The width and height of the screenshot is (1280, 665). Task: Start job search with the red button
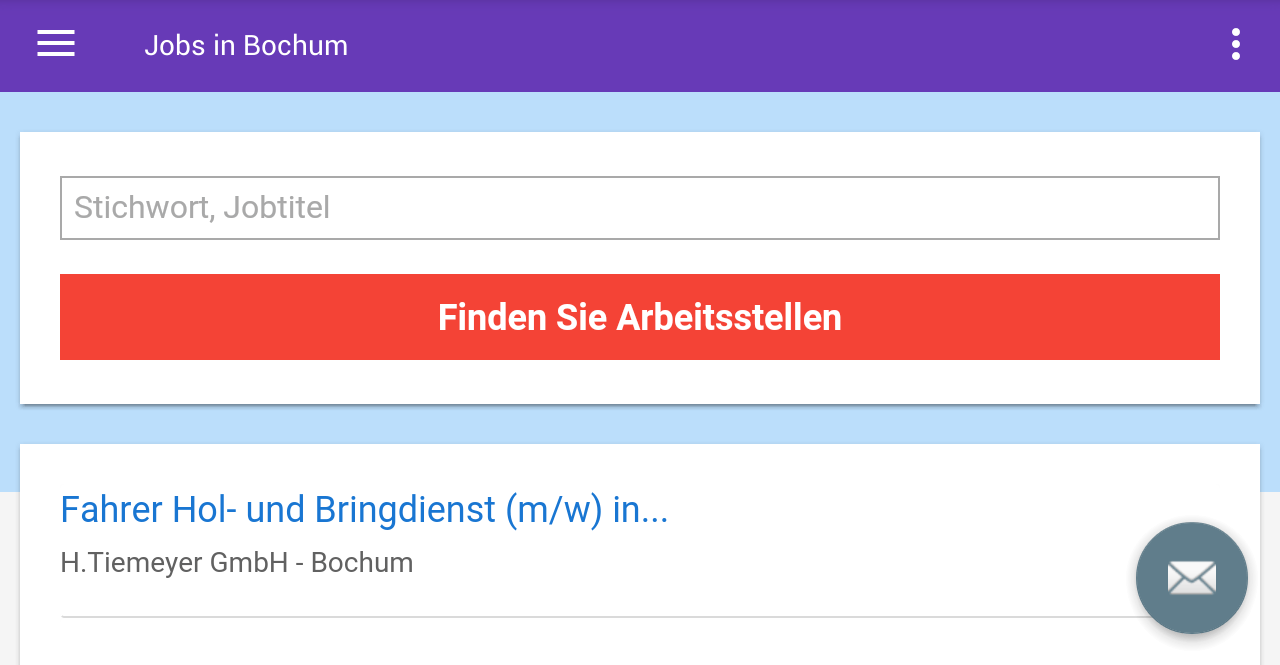(640, 317)
